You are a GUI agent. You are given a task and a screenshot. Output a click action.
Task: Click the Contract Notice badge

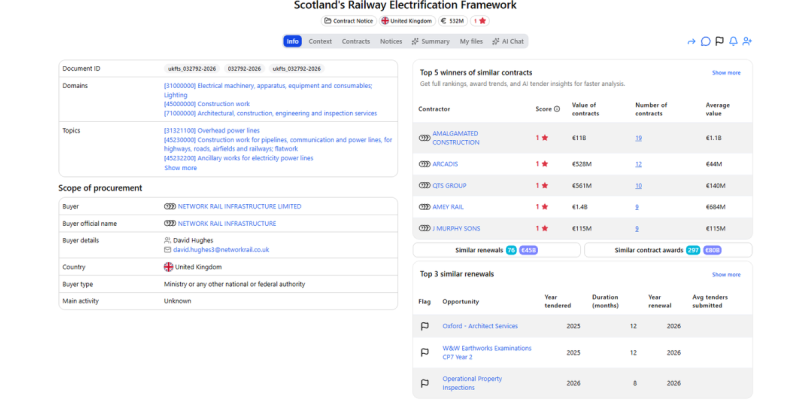[x=349, y=21]
